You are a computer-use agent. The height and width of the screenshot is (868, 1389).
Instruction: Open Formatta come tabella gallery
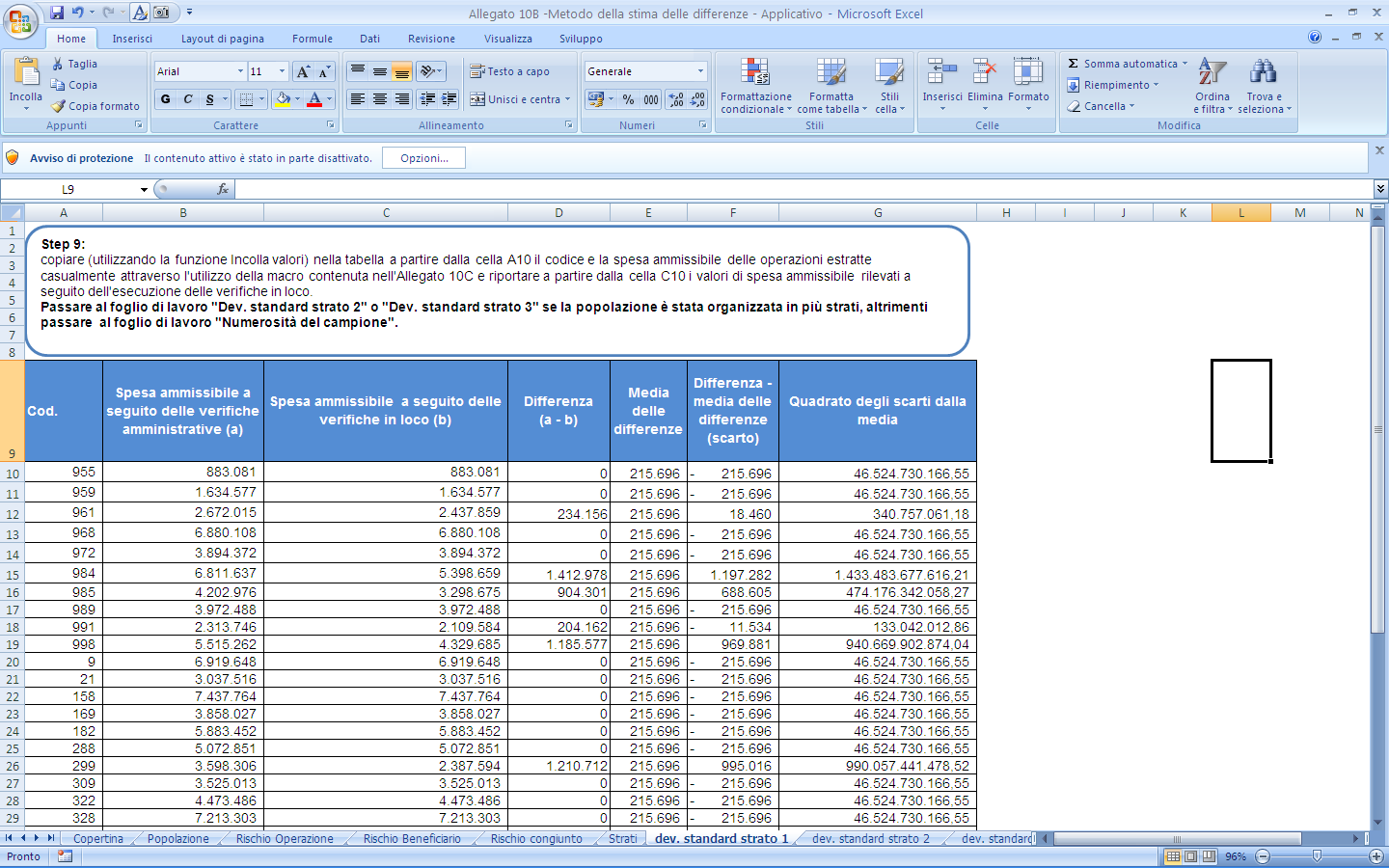click(831, 86)
